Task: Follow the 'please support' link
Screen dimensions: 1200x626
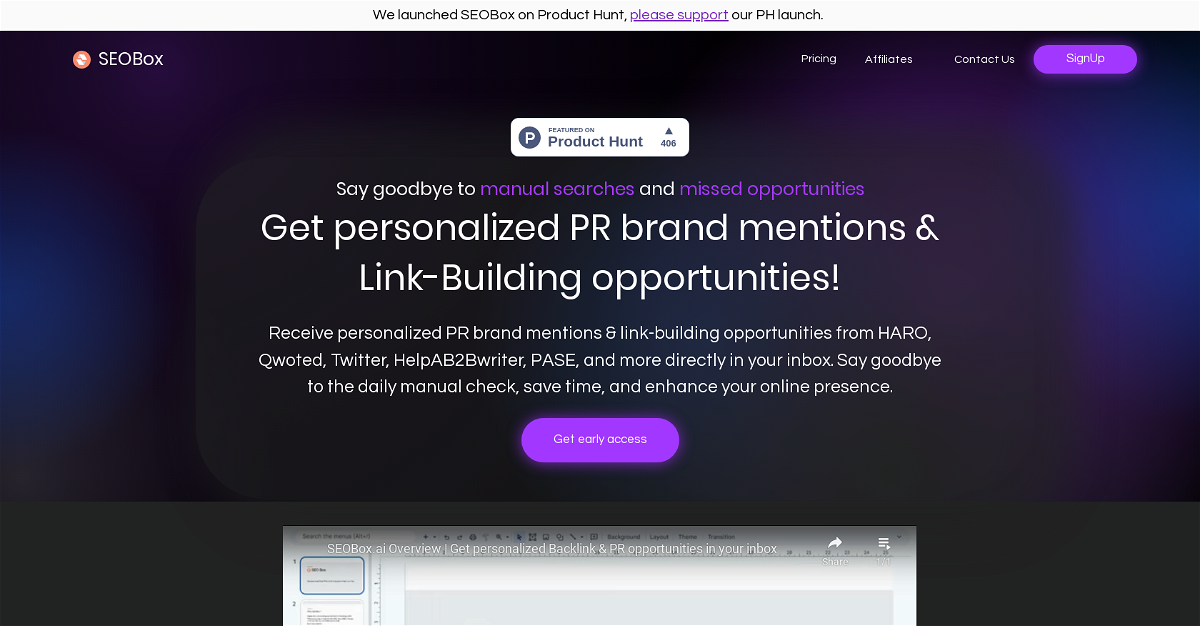Action: 679,15
